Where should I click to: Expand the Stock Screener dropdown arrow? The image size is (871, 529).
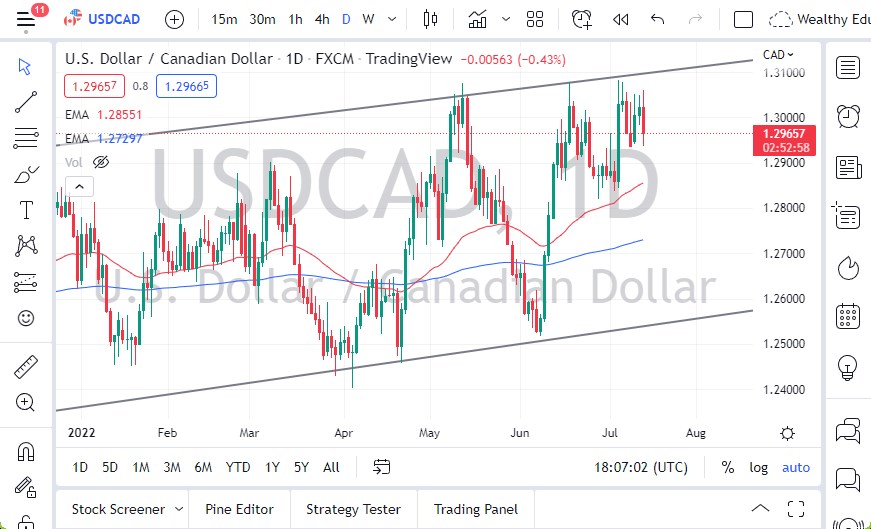click(x=179, y=509)
